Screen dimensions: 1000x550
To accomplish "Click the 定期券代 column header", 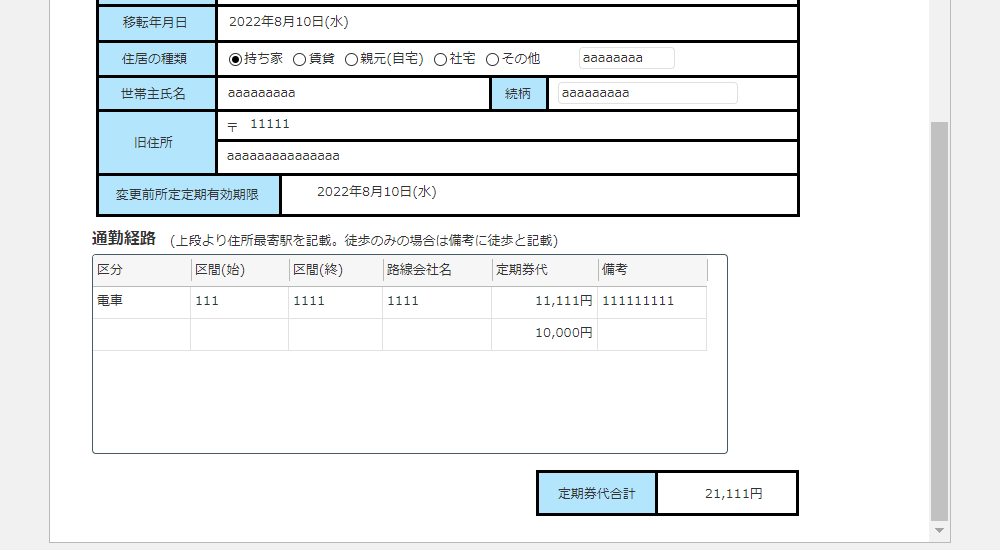I will click(543, 270).
